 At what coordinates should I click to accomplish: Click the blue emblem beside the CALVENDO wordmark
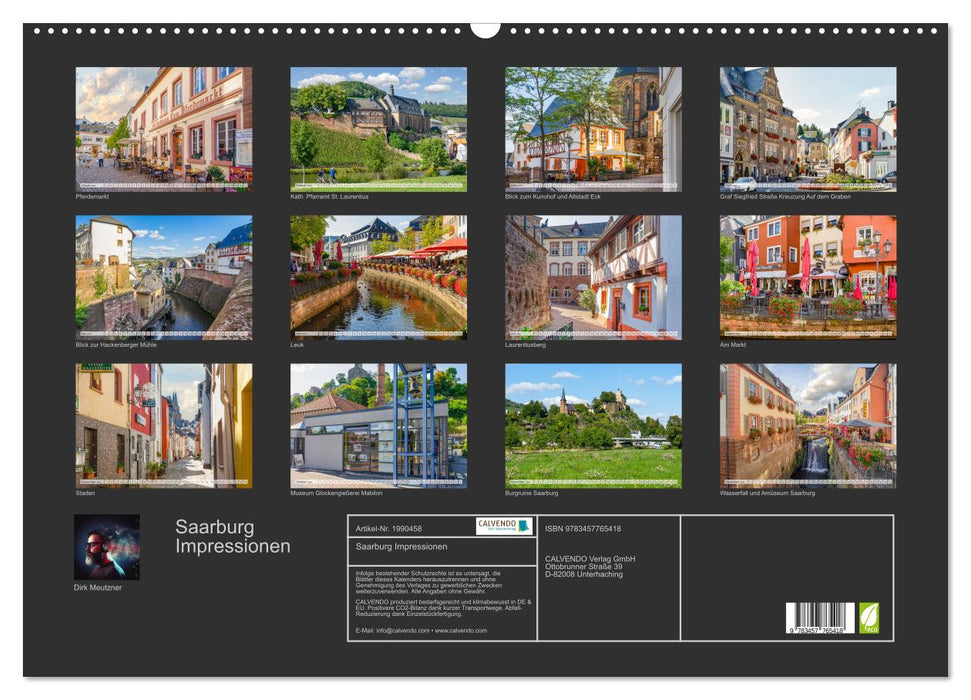pos(521,526)
